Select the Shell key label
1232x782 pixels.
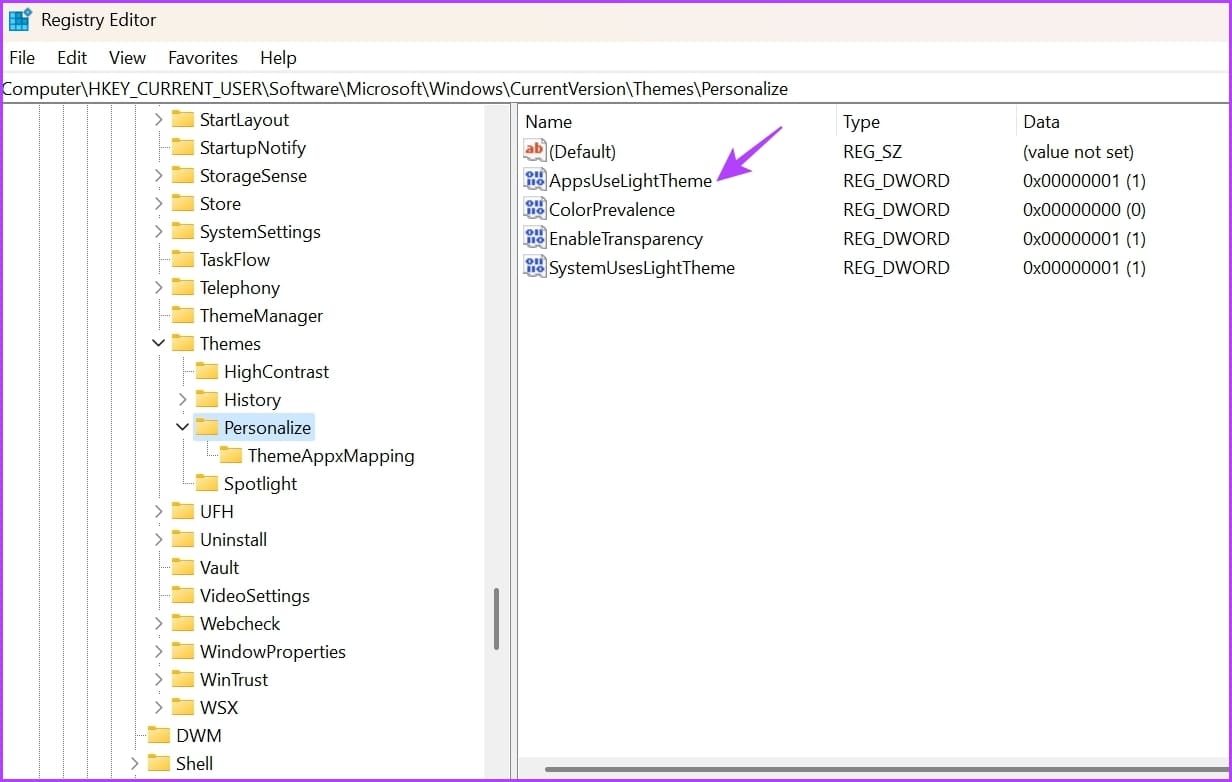click(x=195, y=763)
